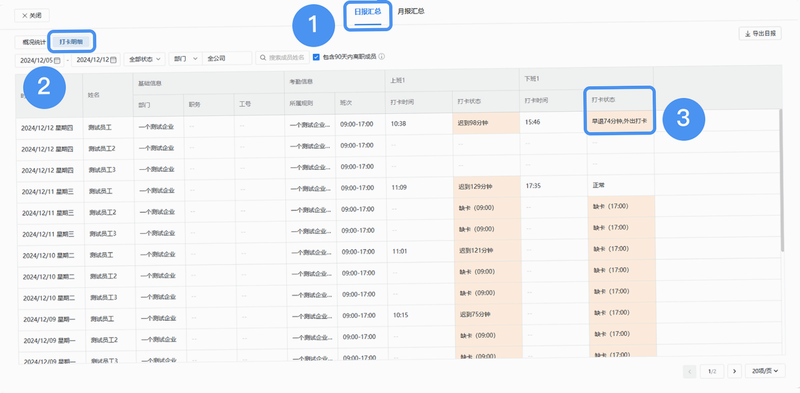Select the 打卡明细 view button
Image resolution: width=800 pixels, height=393 pixels.
pyautogui.click(x=71, y=41)
